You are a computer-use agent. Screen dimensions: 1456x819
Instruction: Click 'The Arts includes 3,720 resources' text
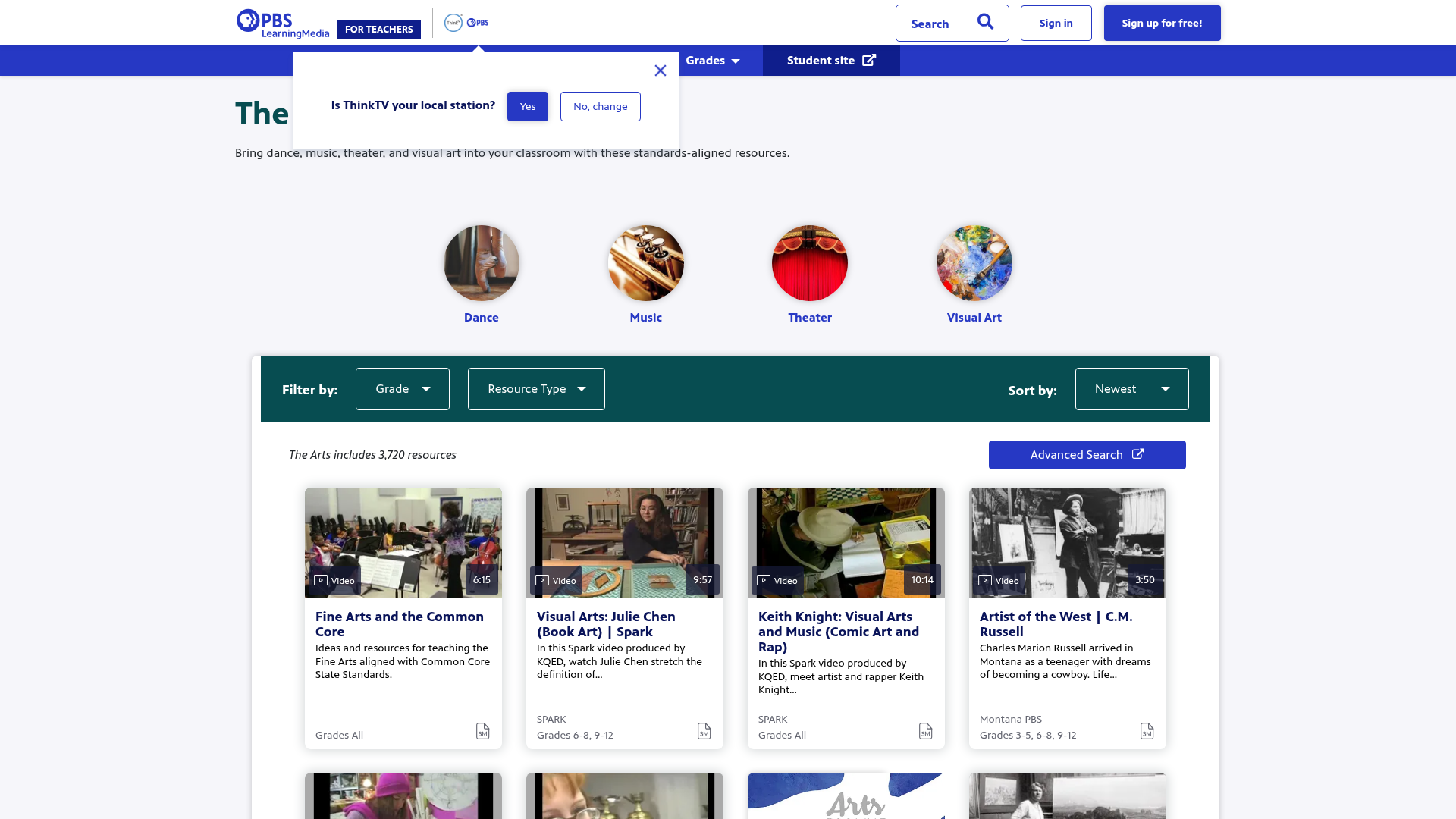[x=372, y=455]
